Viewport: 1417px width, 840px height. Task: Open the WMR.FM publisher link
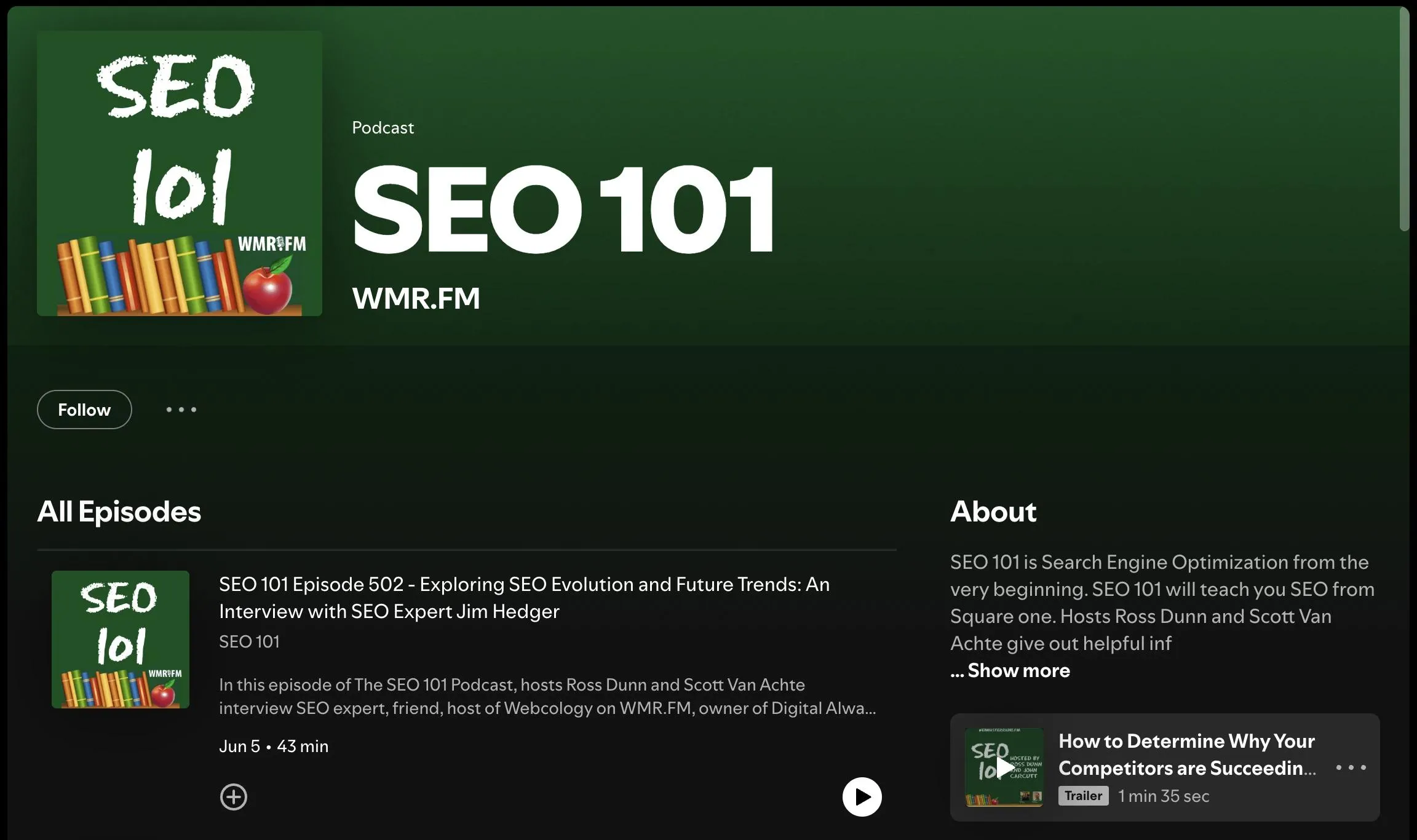(x=416, y=298)
